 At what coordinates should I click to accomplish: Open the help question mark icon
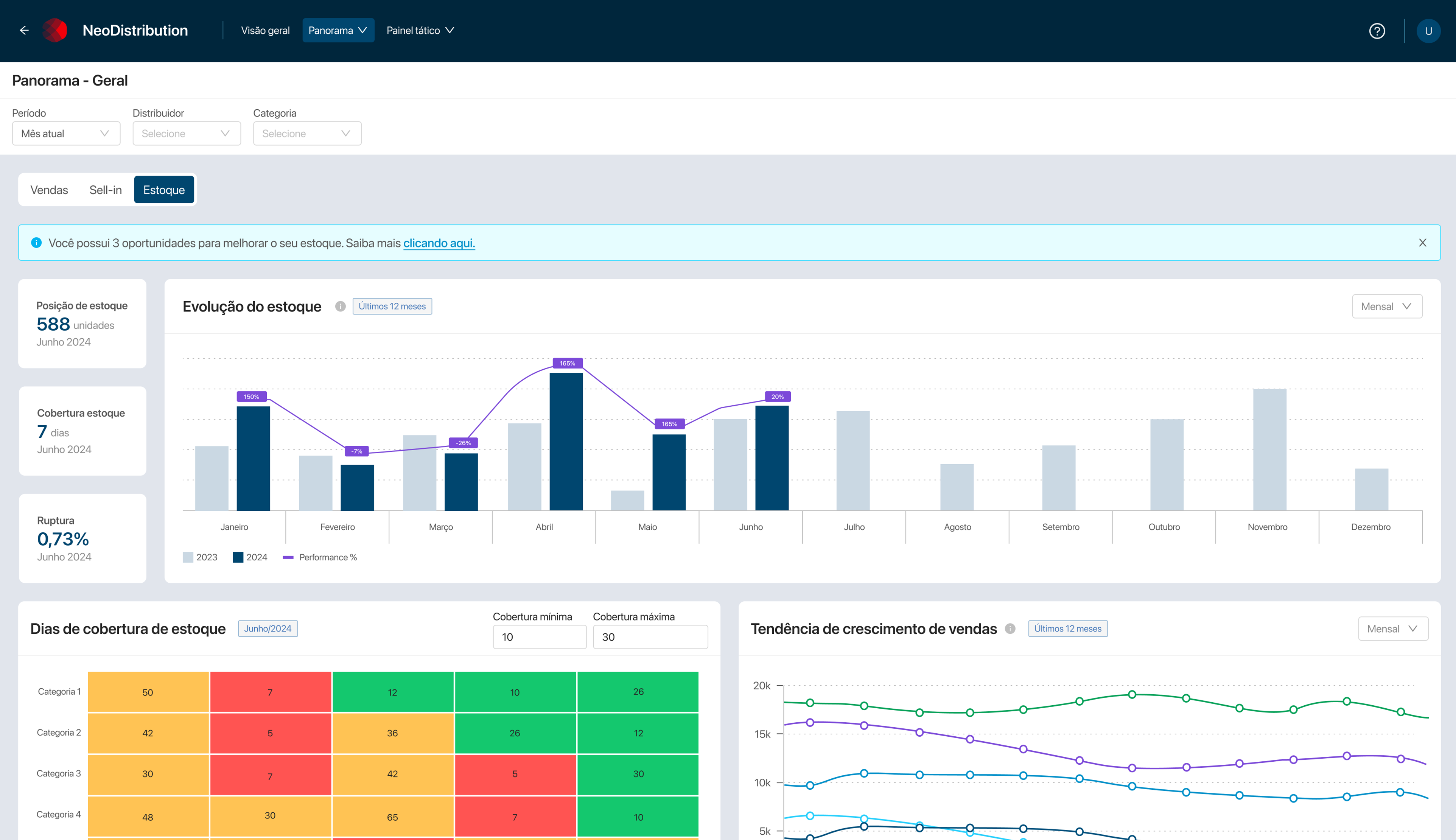tap(1377, 31)
